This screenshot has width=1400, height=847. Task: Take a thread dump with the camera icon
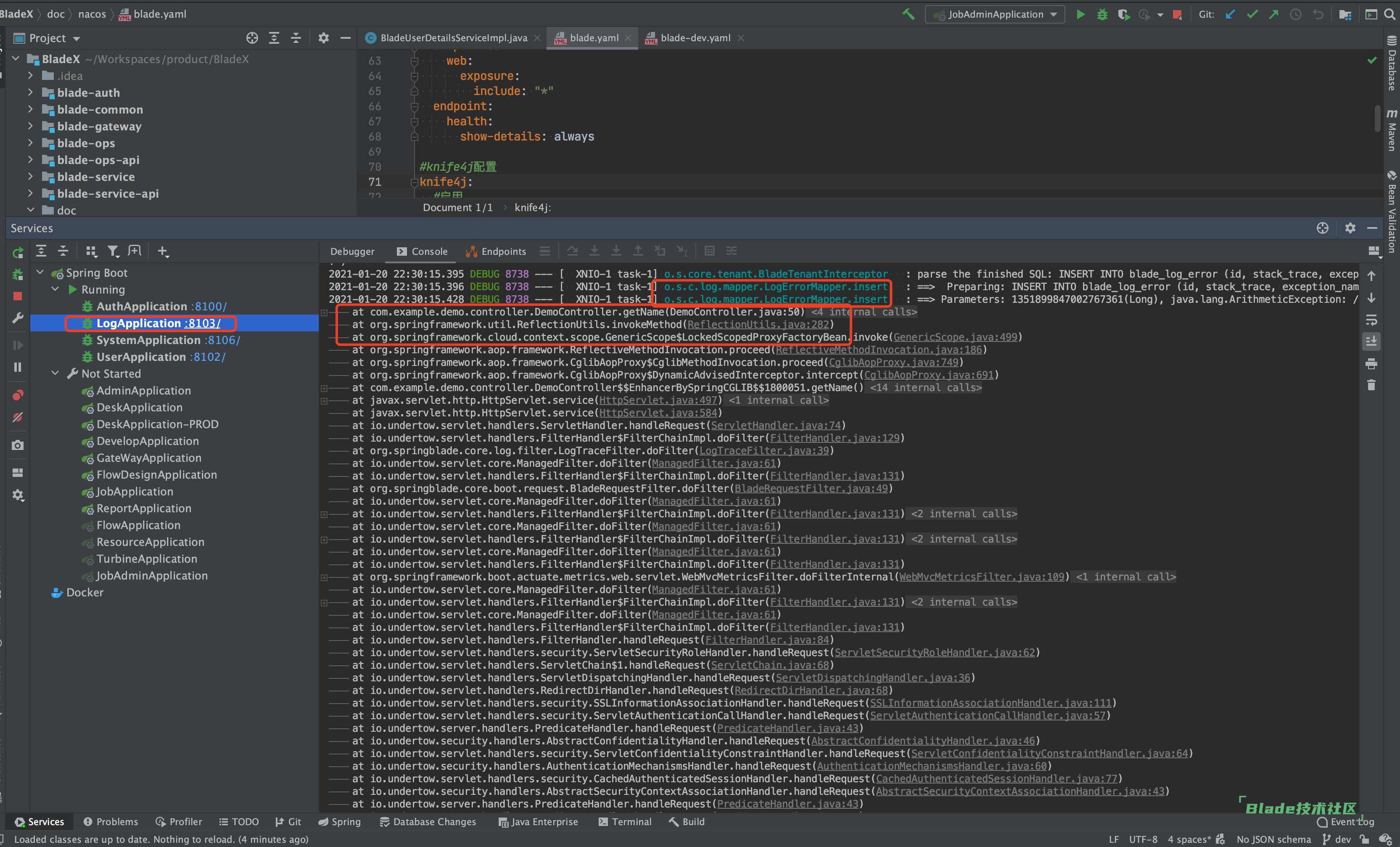[x=18, y=445]
